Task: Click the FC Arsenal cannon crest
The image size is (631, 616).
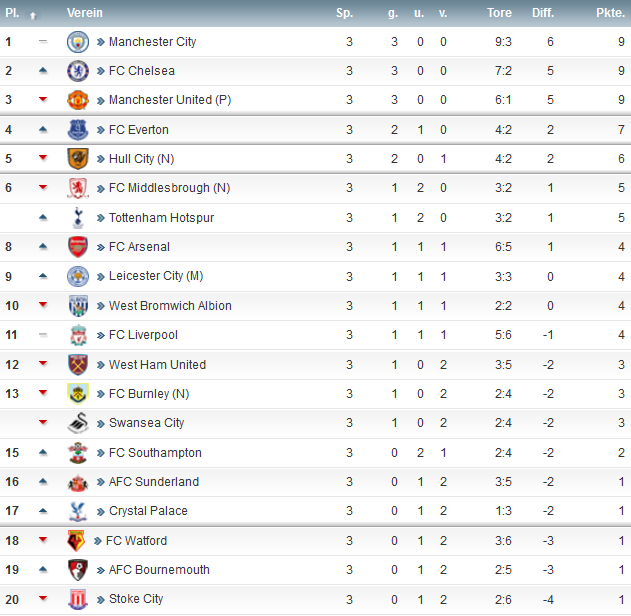Action: (x=78, y=247)
